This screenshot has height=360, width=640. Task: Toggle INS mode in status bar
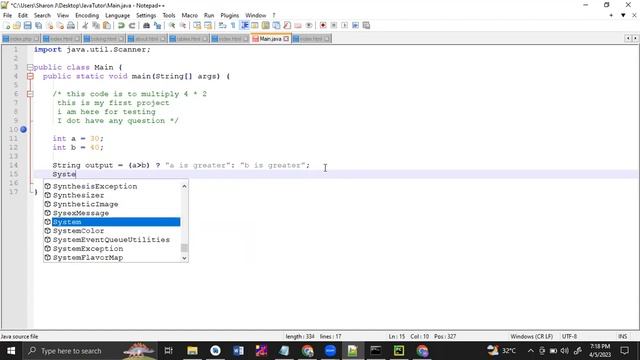pos(622,336)
